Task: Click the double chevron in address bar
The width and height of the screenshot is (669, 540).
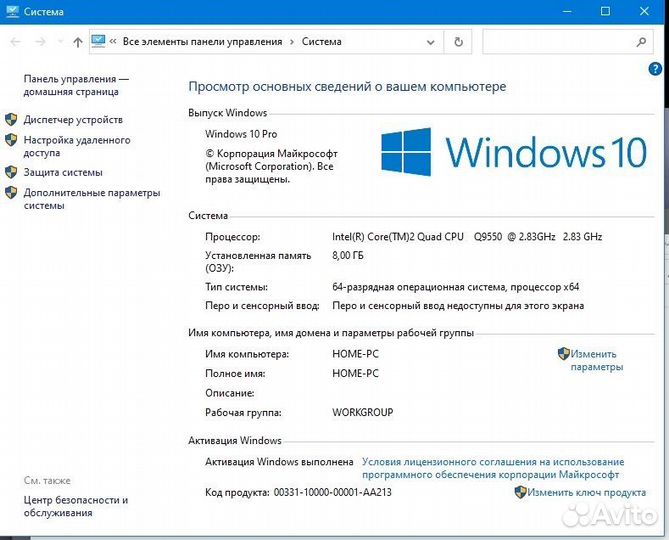Action: [x=113, y=41]
